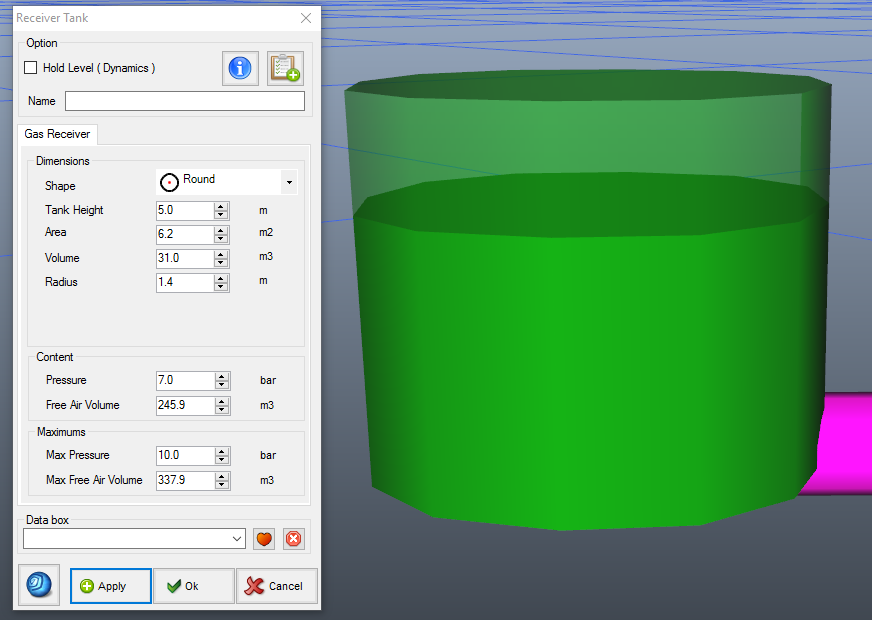Click the red X icon beside Data box
872x620 pixels.
tap(293, 539)
